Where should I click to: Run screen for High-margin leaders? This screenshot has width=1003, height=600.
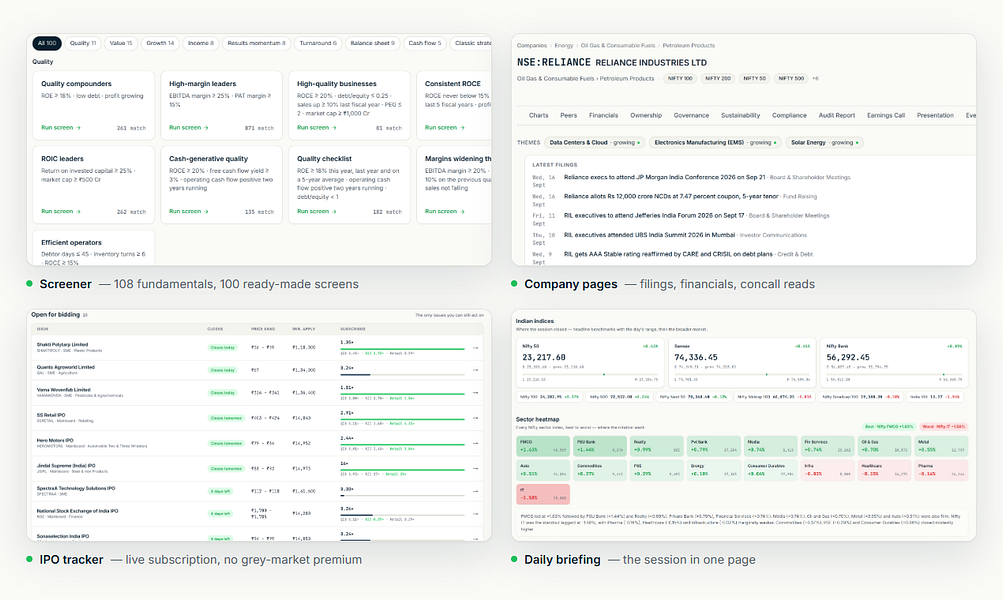click(189, 128)
